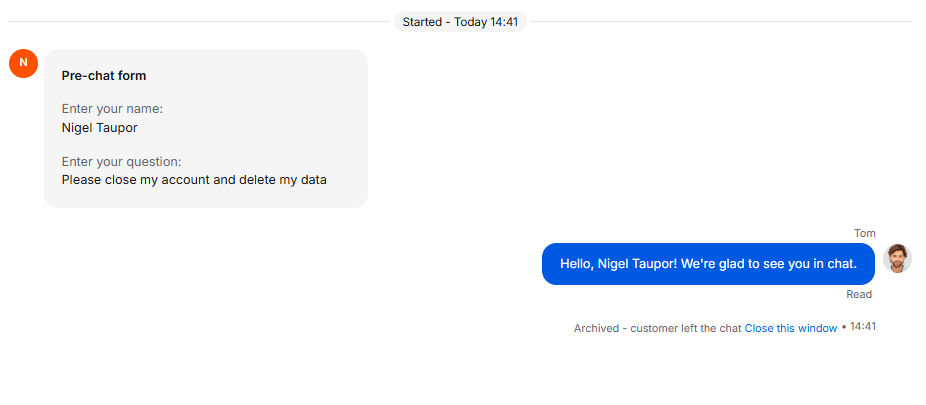Click the divider line right of Started label
This screenshot has height=405, width=926.
(x=721, y=22)
